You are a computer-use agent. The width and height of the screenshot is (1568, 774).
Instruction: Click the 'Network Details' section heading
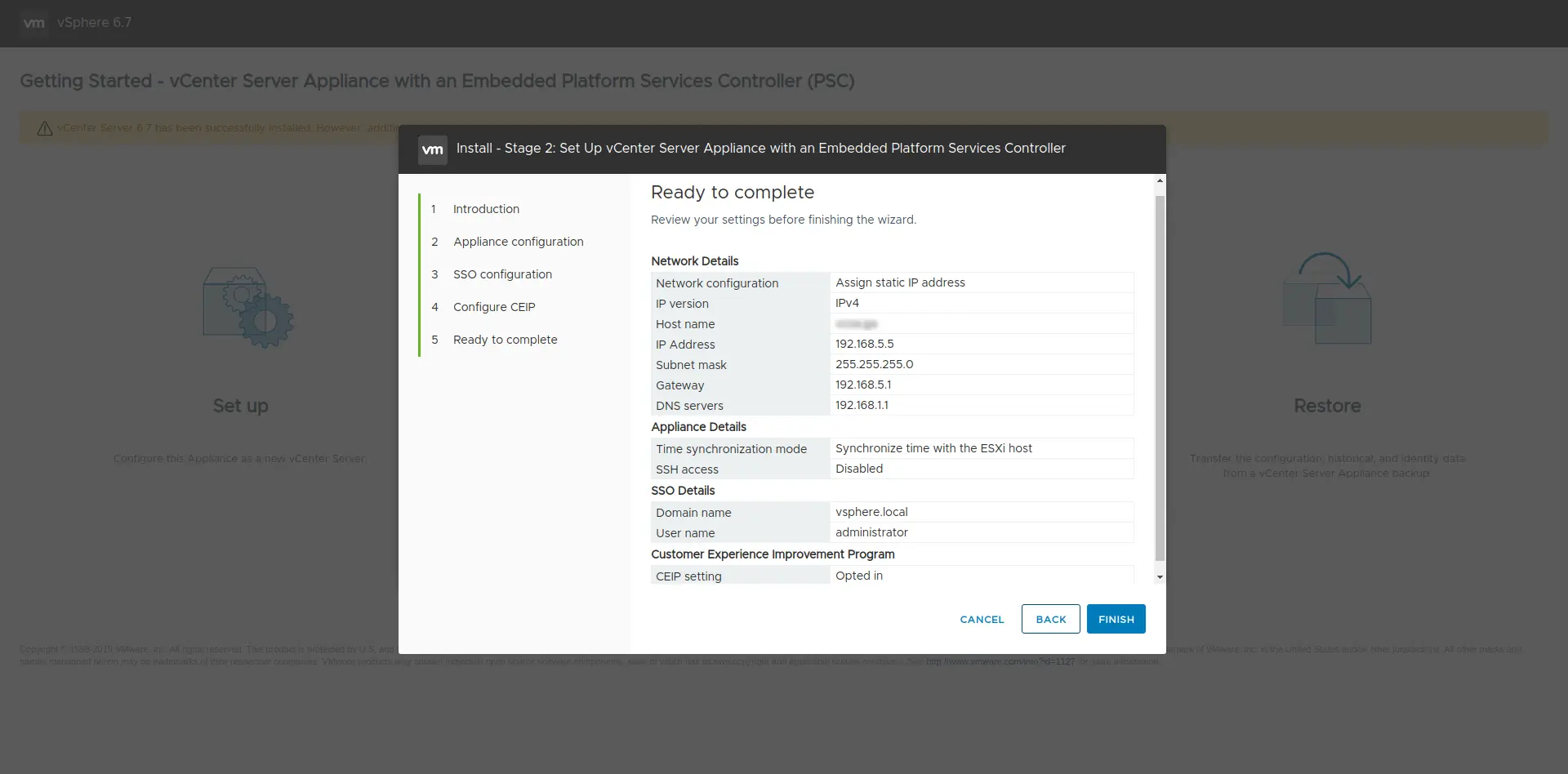(x=695, y=261)
